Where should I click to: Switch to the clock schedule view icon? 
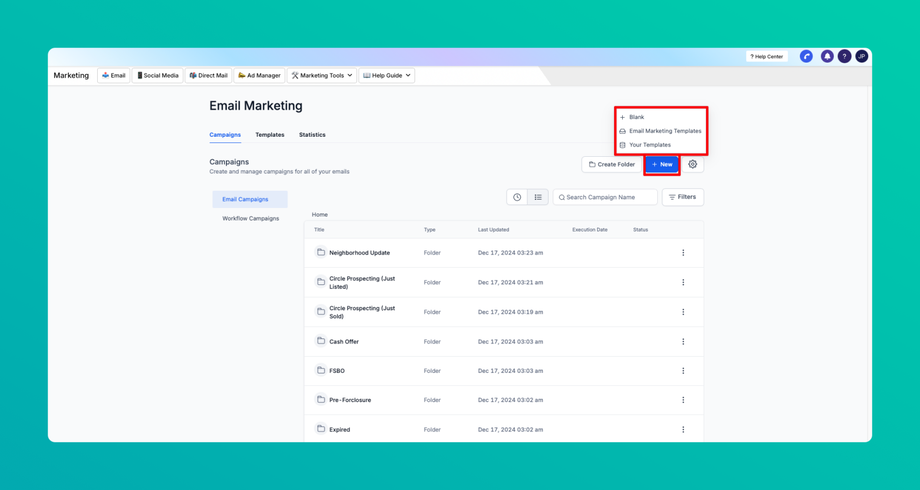coord(517,198)
